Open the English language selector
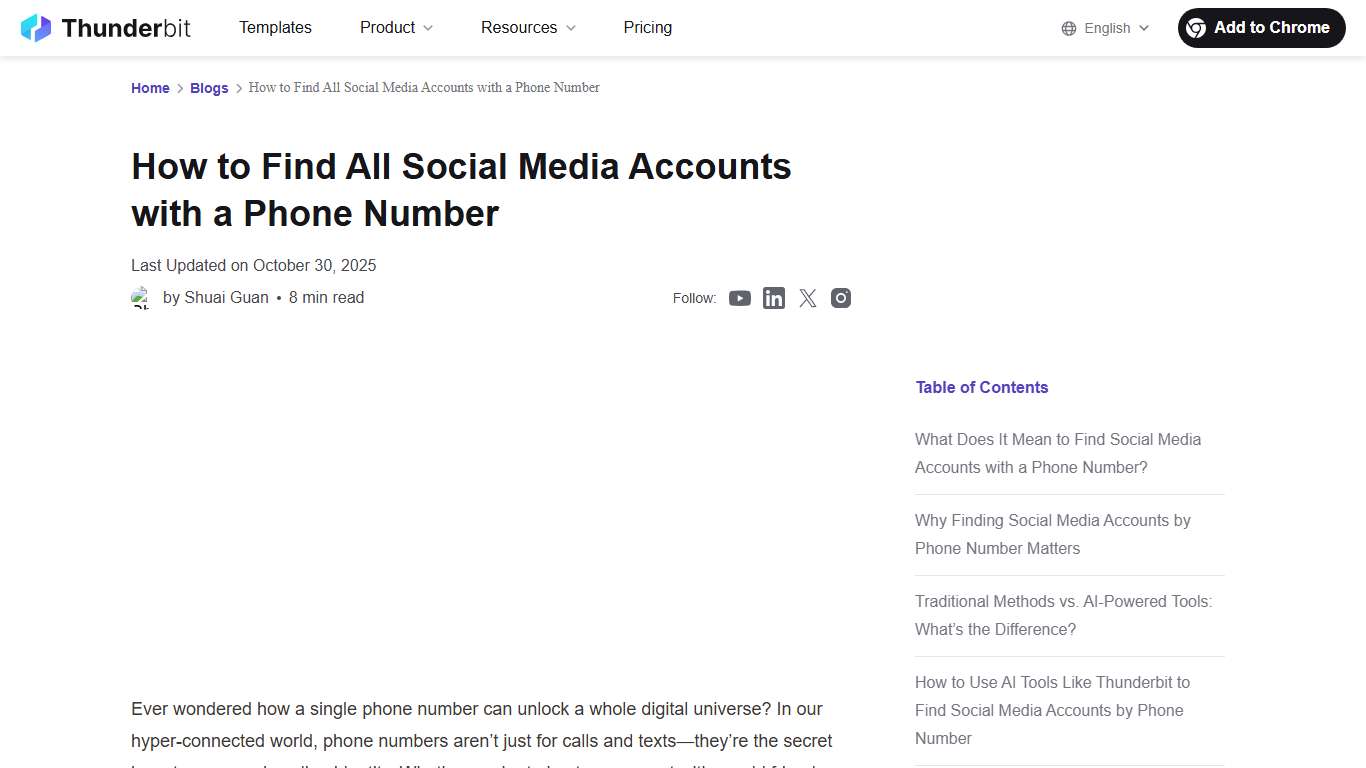 click(1106, 28)
